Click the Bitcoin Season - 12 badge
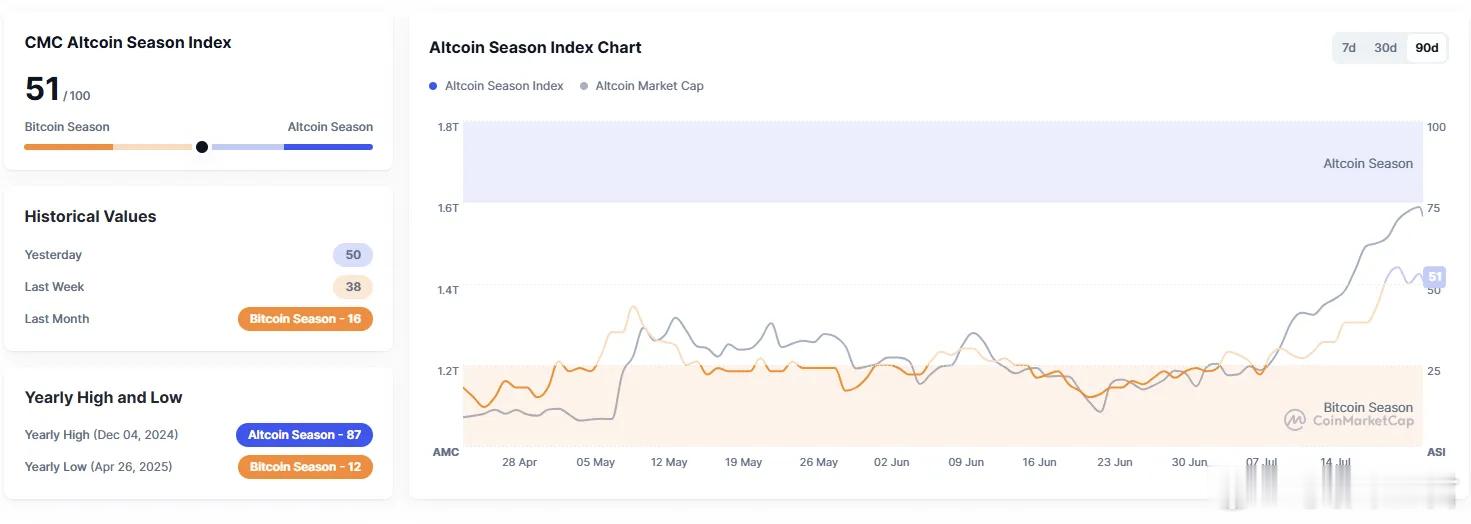The width and height of the screenshot is (1471, 524). click(x=305, y=467)
